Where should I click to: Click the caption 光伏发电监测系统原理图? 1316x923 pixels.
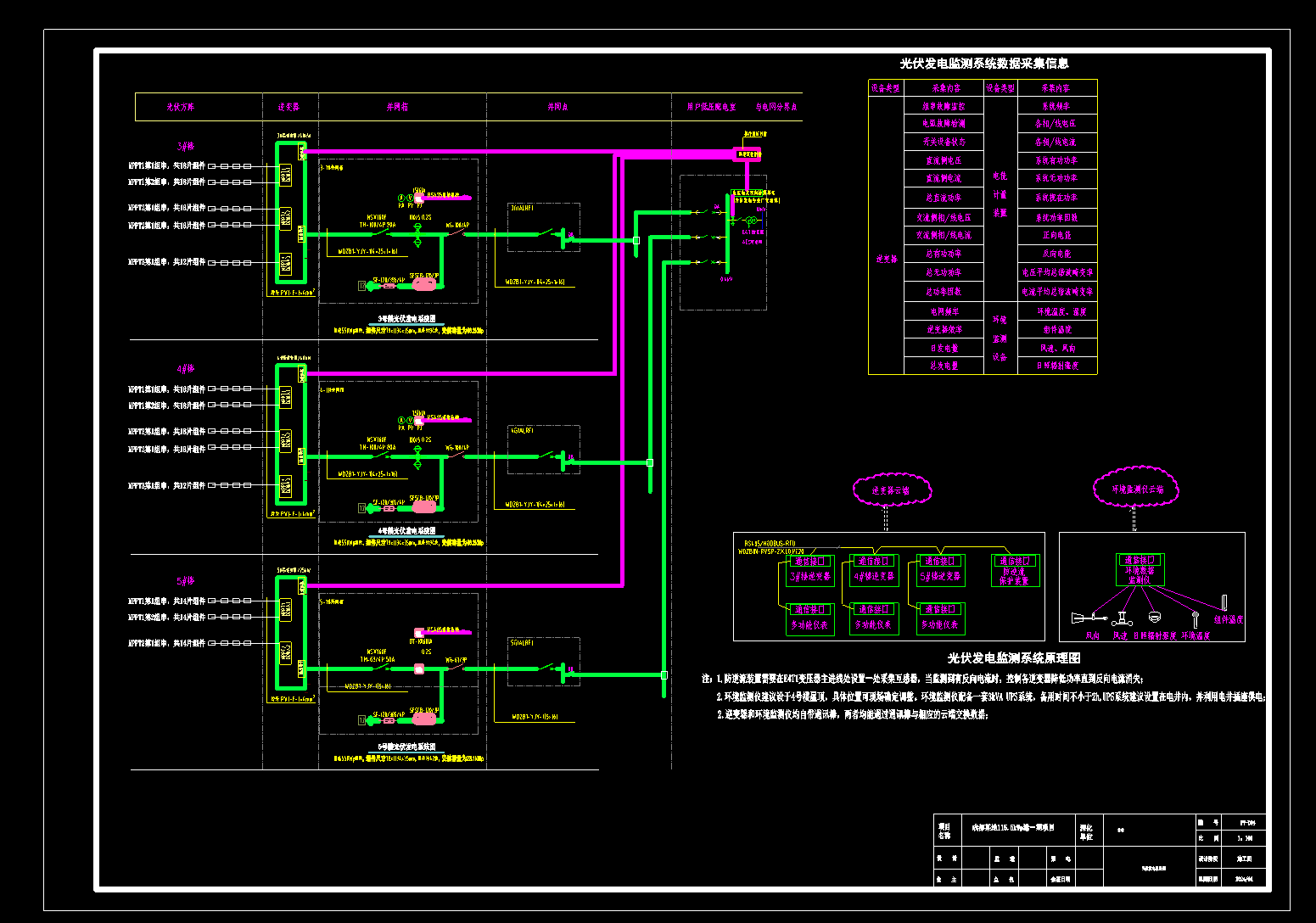[x=1013, y=658]
